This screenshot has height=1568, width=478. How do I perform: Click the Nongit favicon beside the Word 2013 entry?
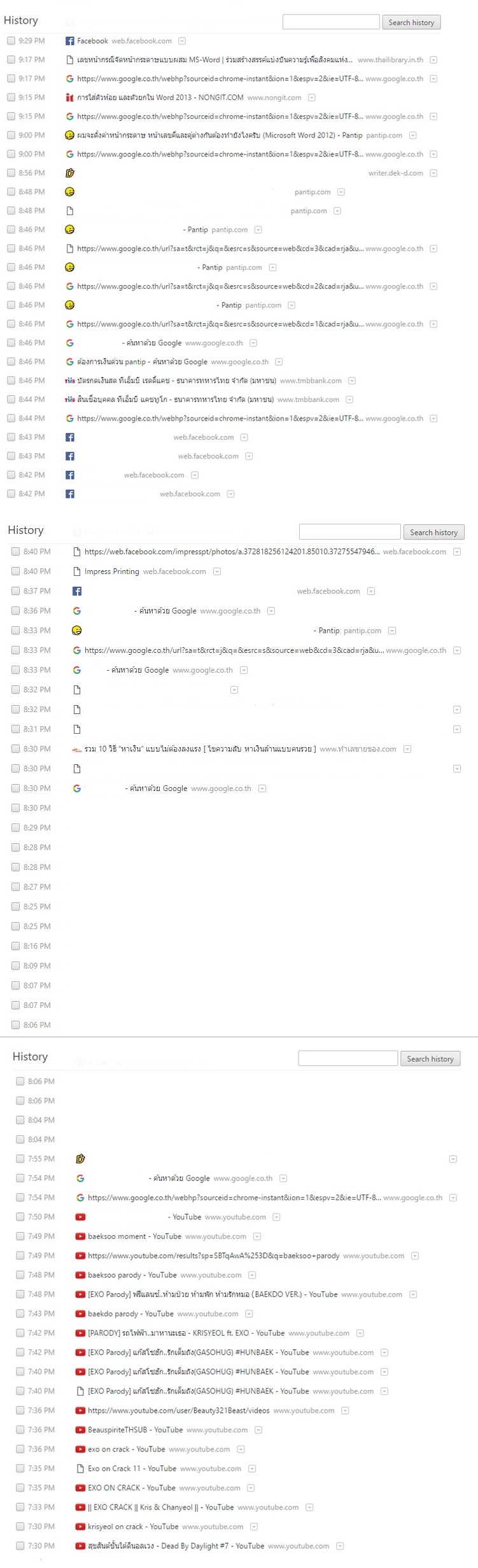click(x=70, y=97)
